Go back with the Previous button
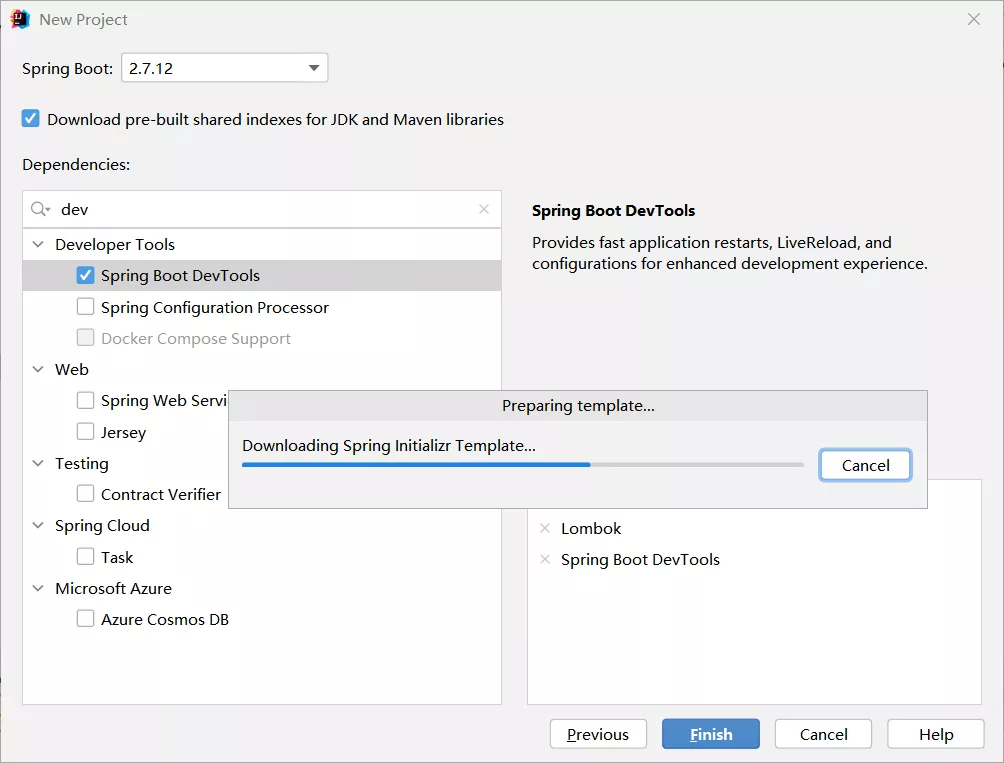This screenshot has height=763, width=1004. tap(598, 734)
